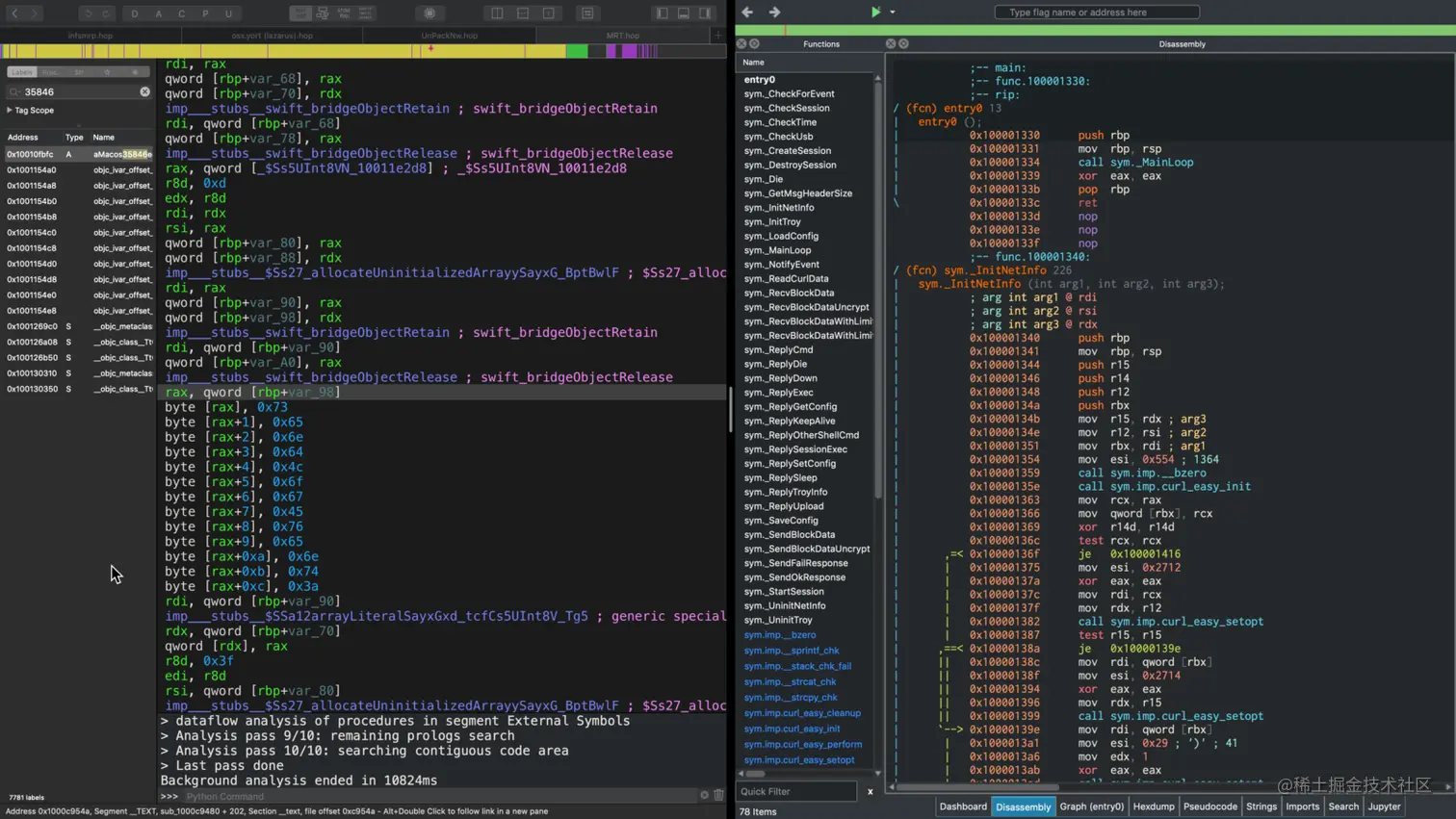Mark selection as Procedure with P button
1456x819 pixels.
click(205, 13)
